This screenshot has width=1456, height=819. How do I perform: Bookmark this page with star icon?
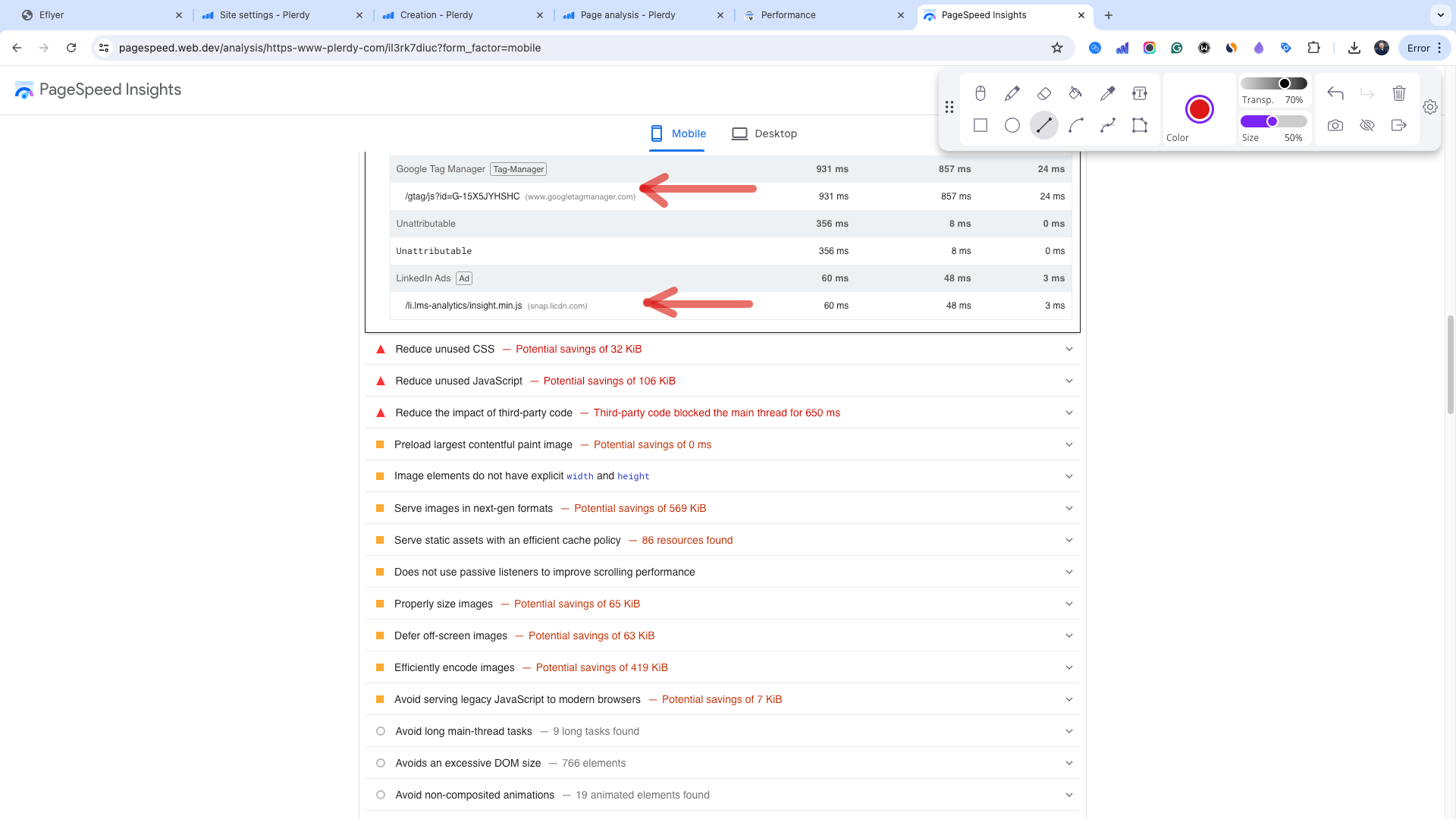tap(1057, 48)
